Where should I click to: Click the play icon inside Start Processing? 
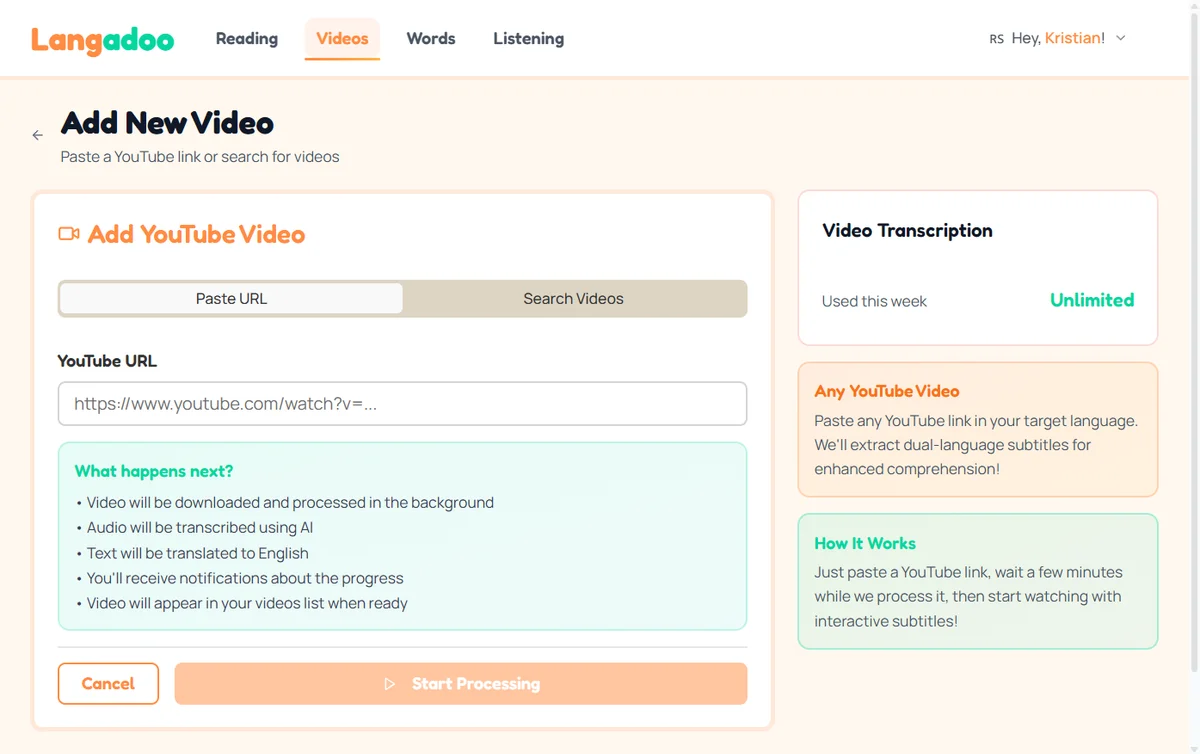click(x=390, y=684)
